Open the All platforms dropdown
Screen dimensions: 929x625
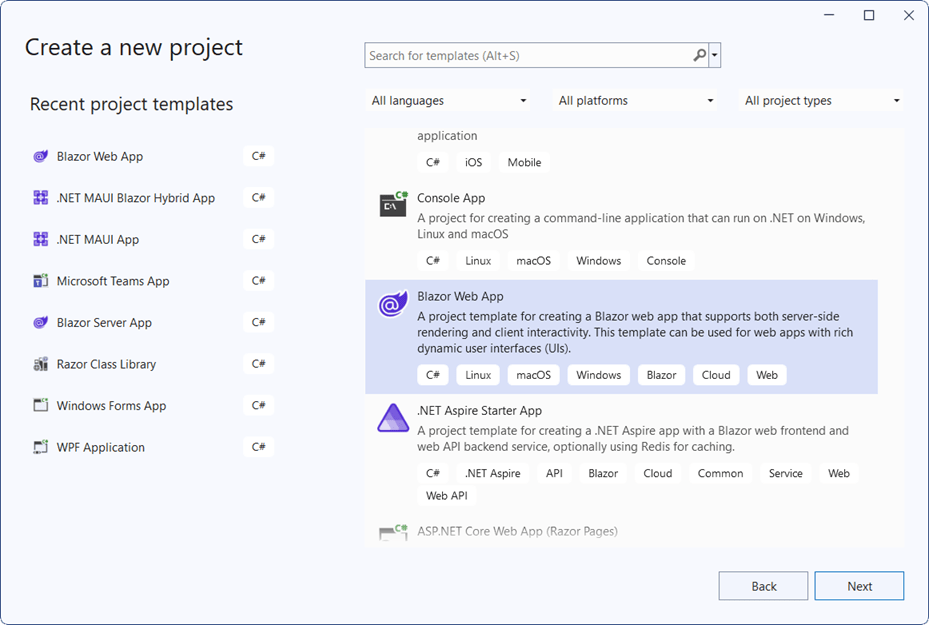pos(635,100)
